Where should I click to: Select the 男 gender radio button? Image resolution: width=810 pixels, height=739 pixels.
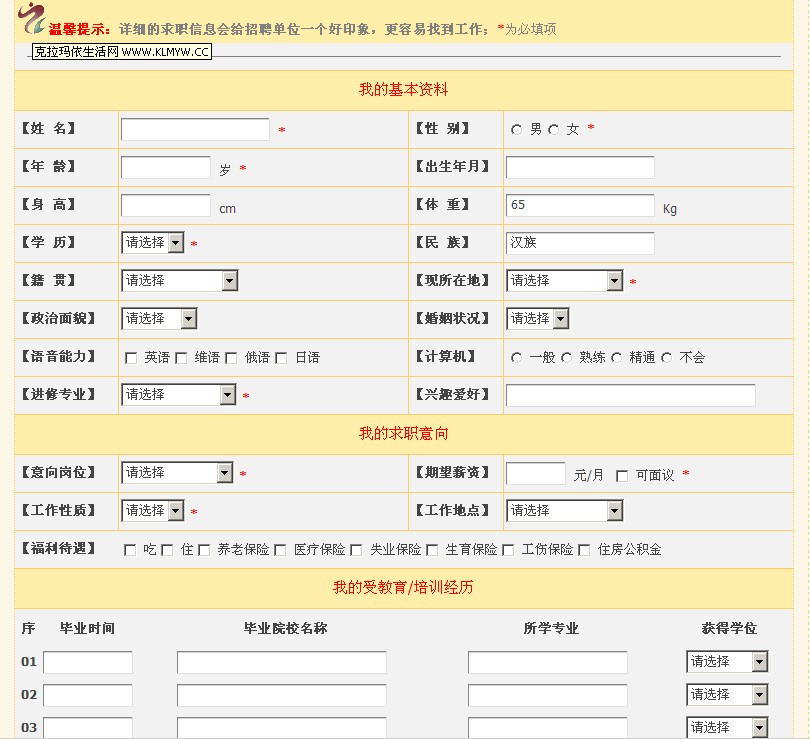click(516, 129)
